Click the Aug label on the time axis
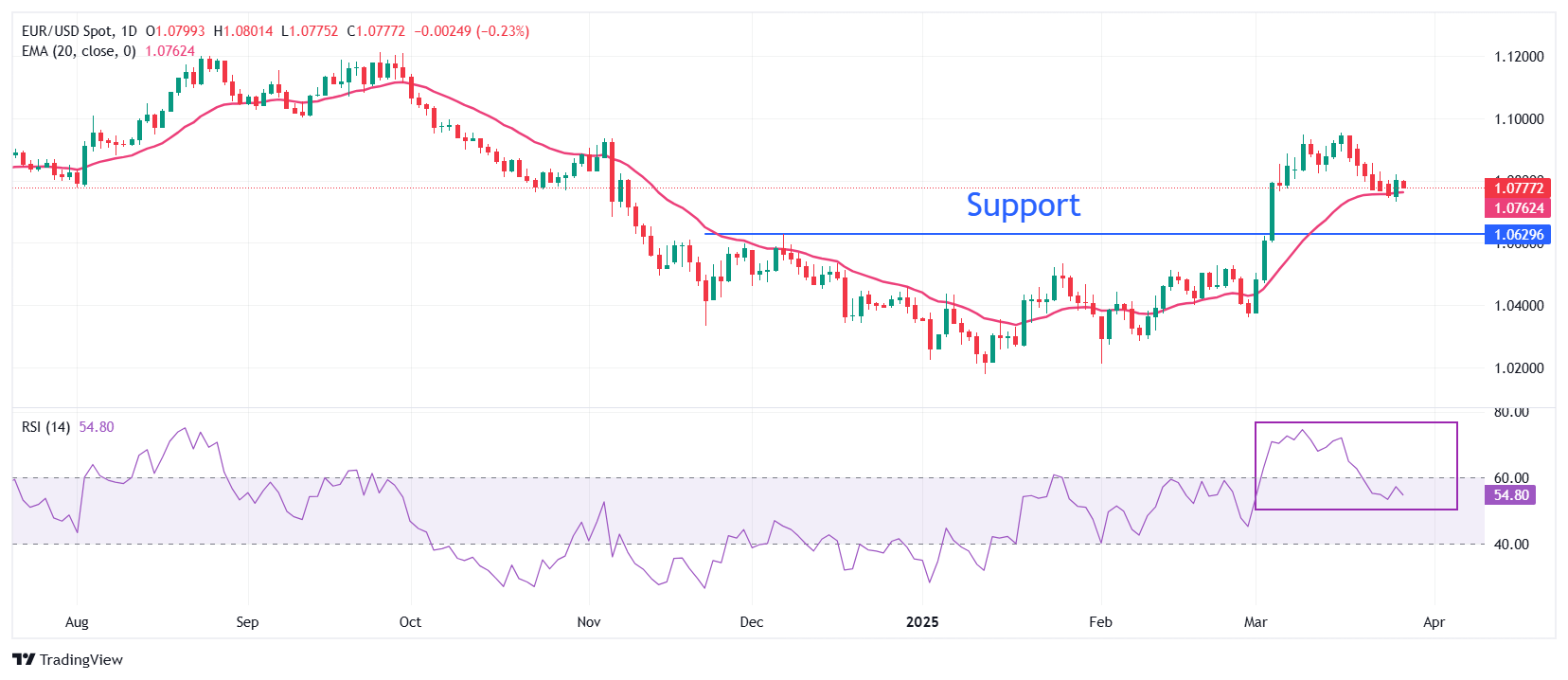 (77, 622)
